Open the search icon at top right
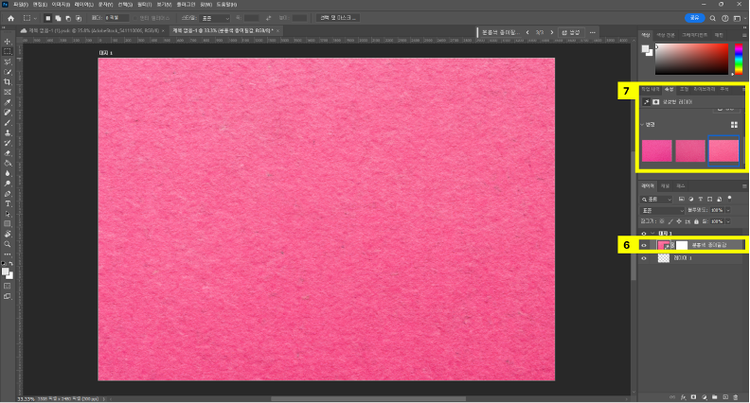The width and height of the screenshot is (750, 403). 713,18
